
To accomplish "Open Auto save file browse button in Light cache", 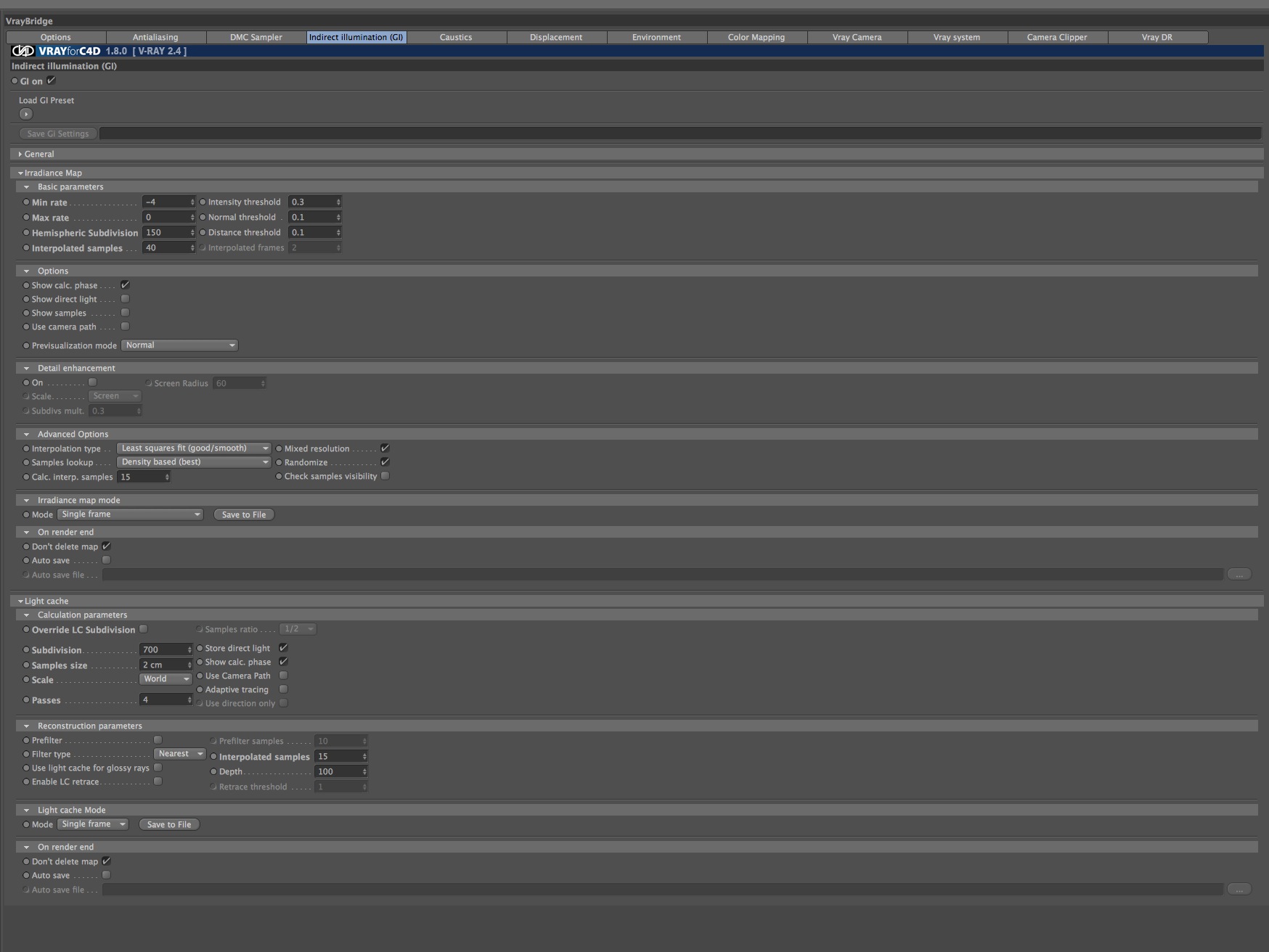I will 1239,889.
